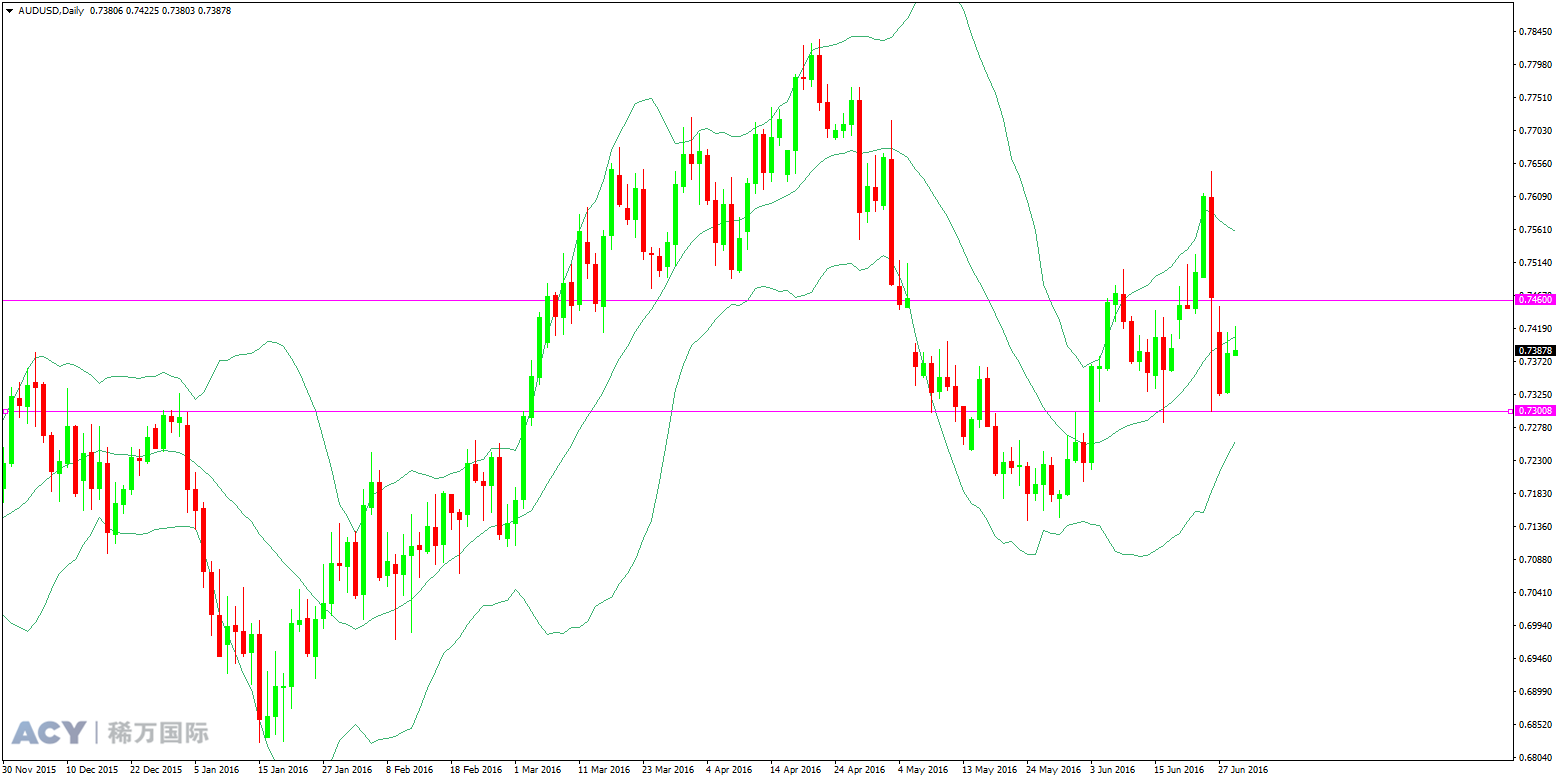Click the 27 Jan 2016 date label
Viewport: 1556px width, 781px height.
347,771
